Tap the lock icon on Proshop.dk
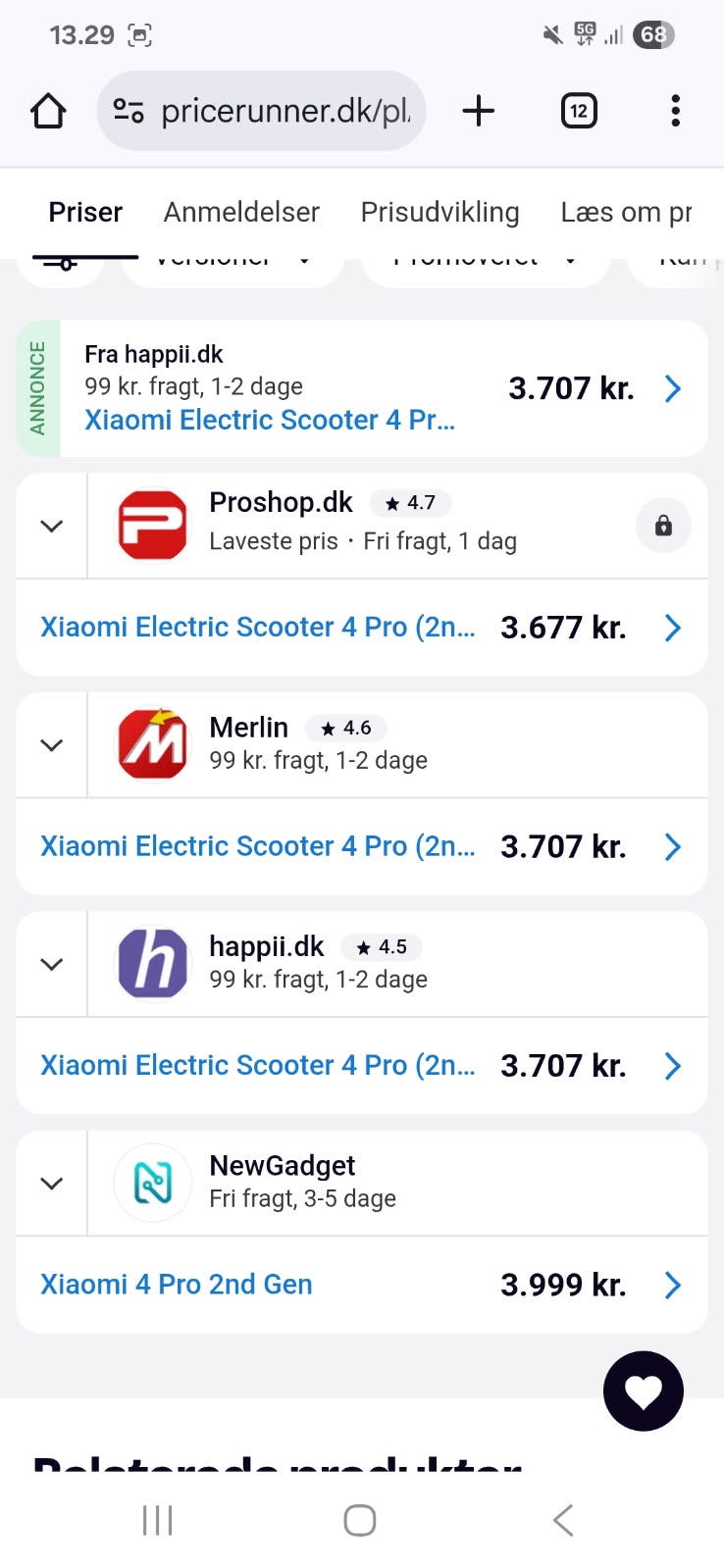Image resolution: width=724 pixels, height=1568 pixels. pyautogui.click(x=663, y=526)
